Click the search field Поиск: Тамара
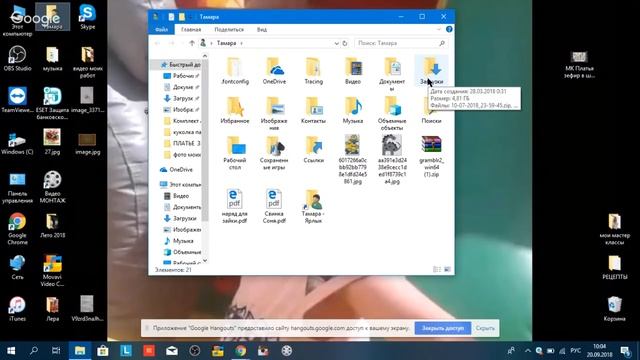This screenshot has width=640, height=360. [400, 43]
